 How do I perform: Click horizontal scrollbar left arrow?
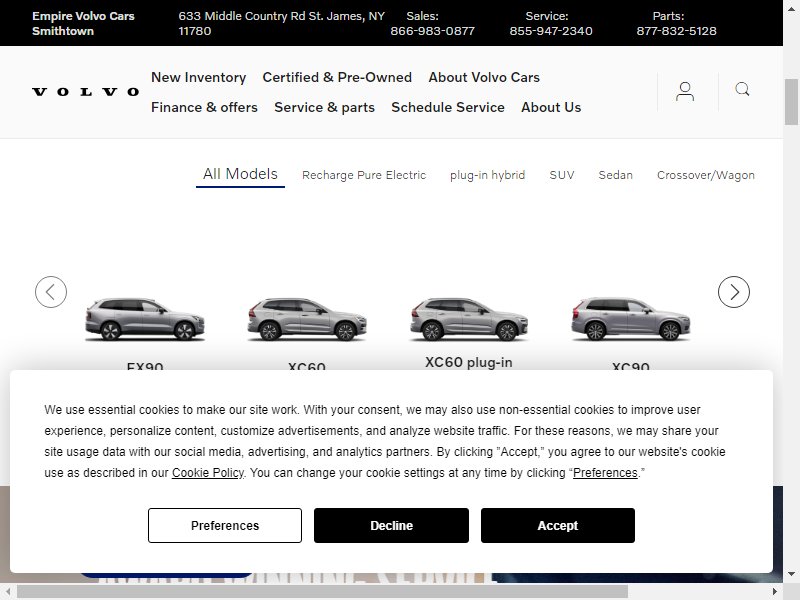pyautogui.click(x=8, y=592)
